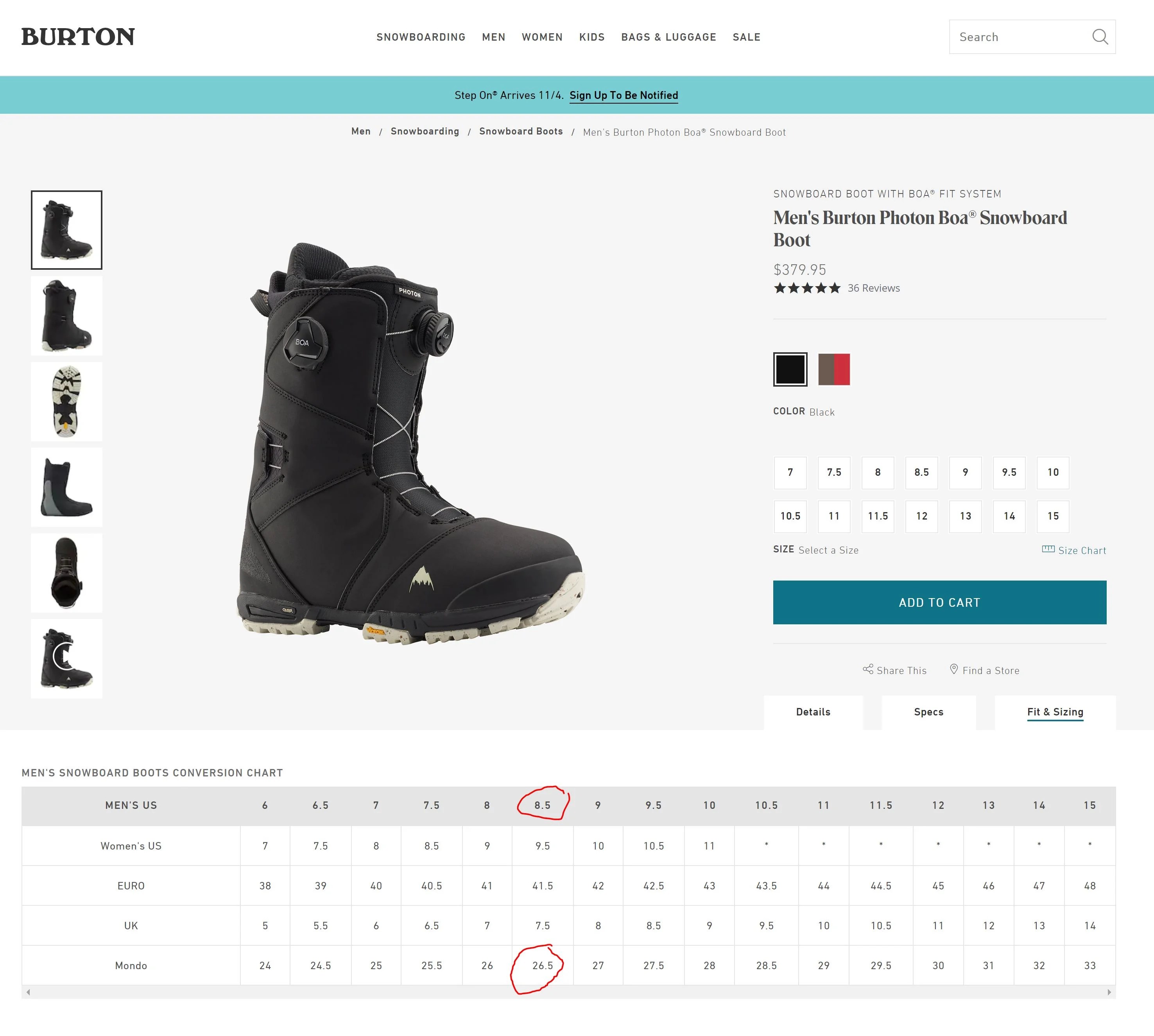The image size is (1154, 1036).
Task: Click the Share This link
Action: pyautogui.click(x=901, y=670)
